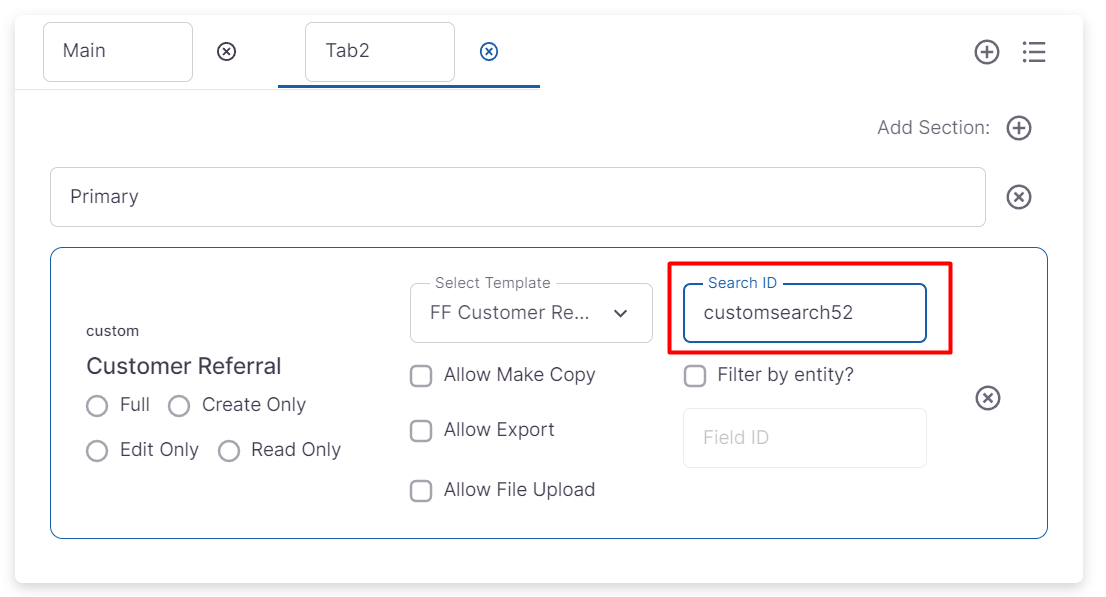Screen dimensions: 1106x597
Task: Remove the Customer Referral record row
Action: pyautogui.click(x=988, y=398)
